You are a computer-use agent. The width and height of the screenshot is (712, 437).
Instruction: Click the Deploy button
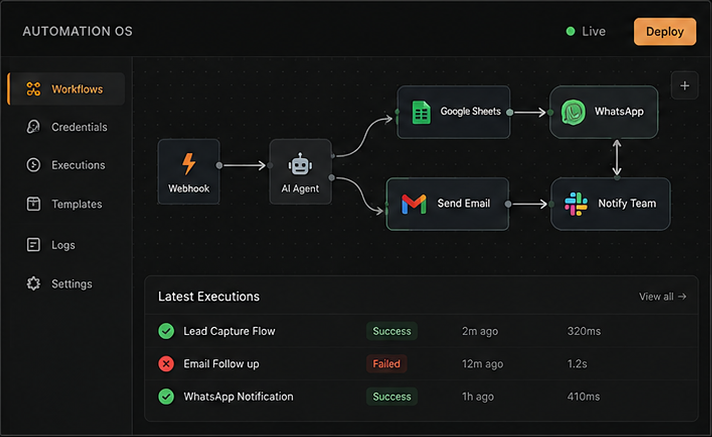[x=665, y=31]
